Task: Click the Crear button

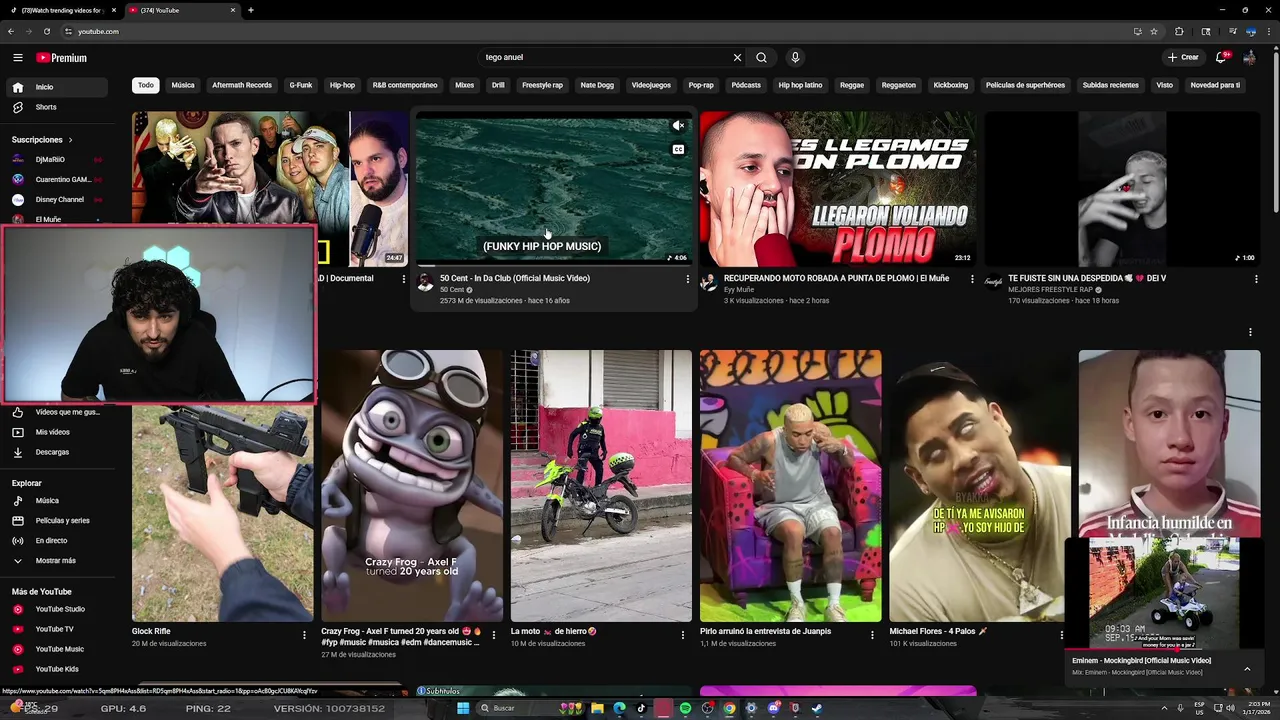Action: pos(1183,57)
